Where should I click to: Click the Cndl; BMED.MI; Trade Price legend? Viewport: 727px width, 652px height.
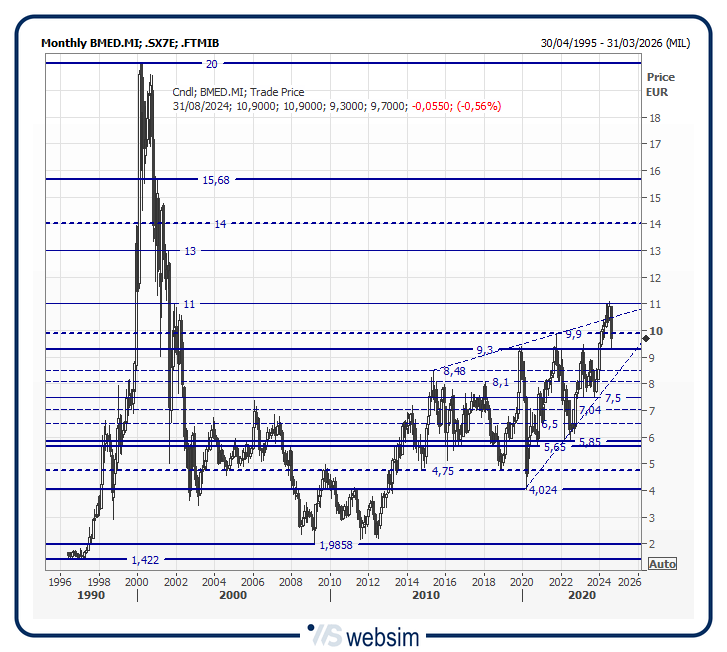pos(238,92)
